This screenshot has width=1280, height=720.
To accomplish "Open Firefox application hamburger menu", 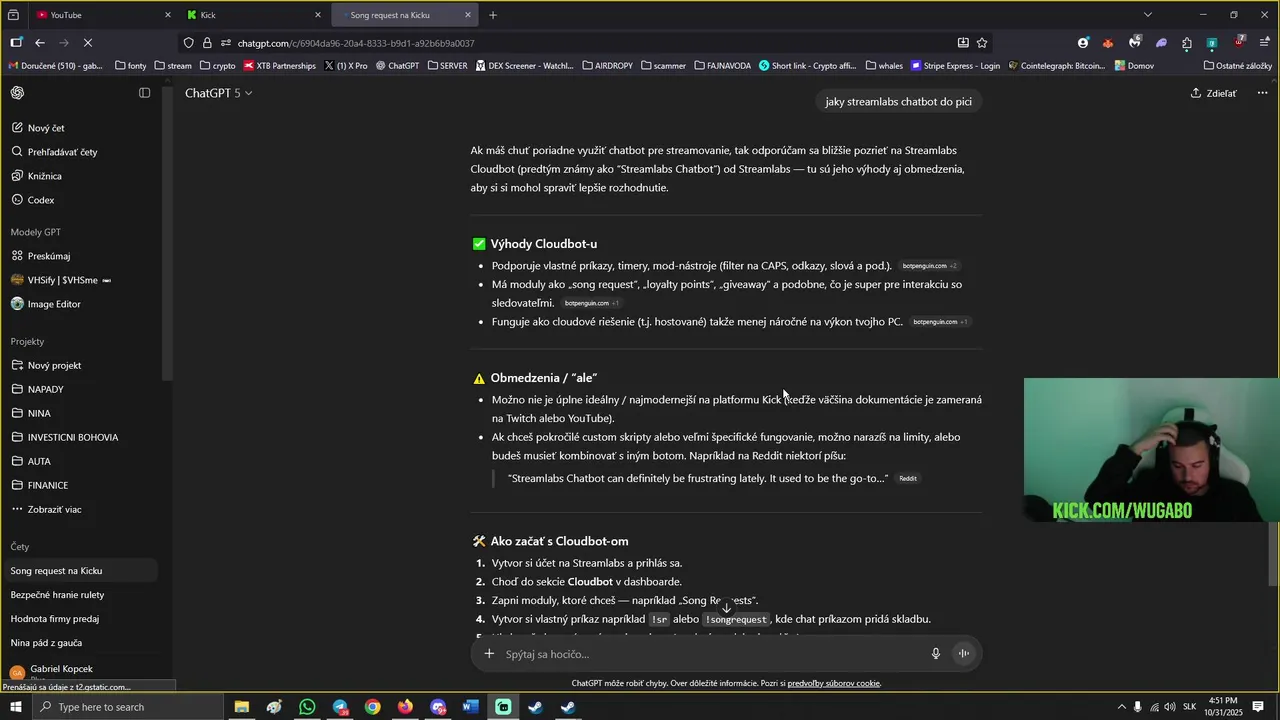I will 1265,43.
